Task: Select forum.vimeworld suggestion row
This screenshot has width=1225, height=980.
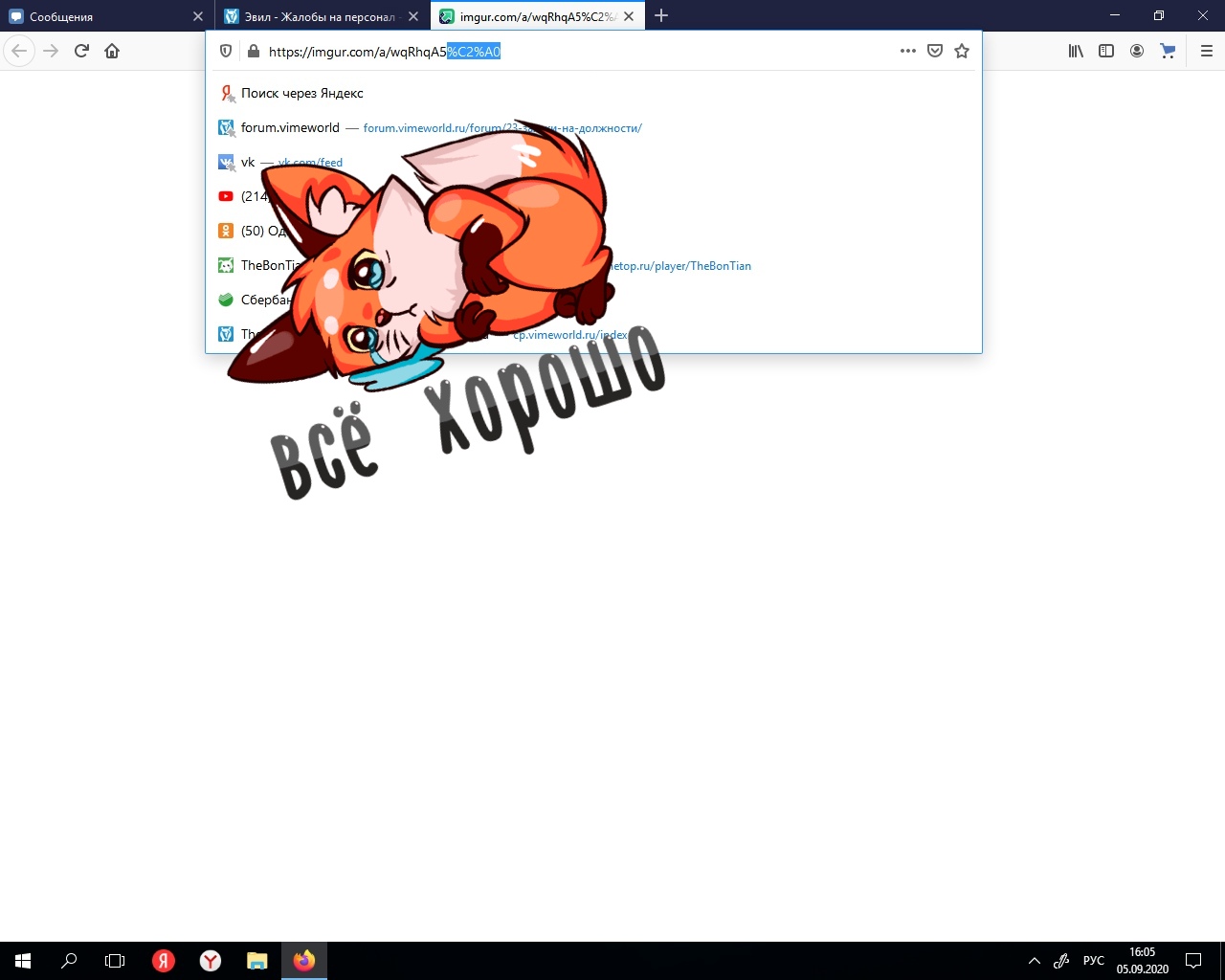Action: [x=593, y=127]
